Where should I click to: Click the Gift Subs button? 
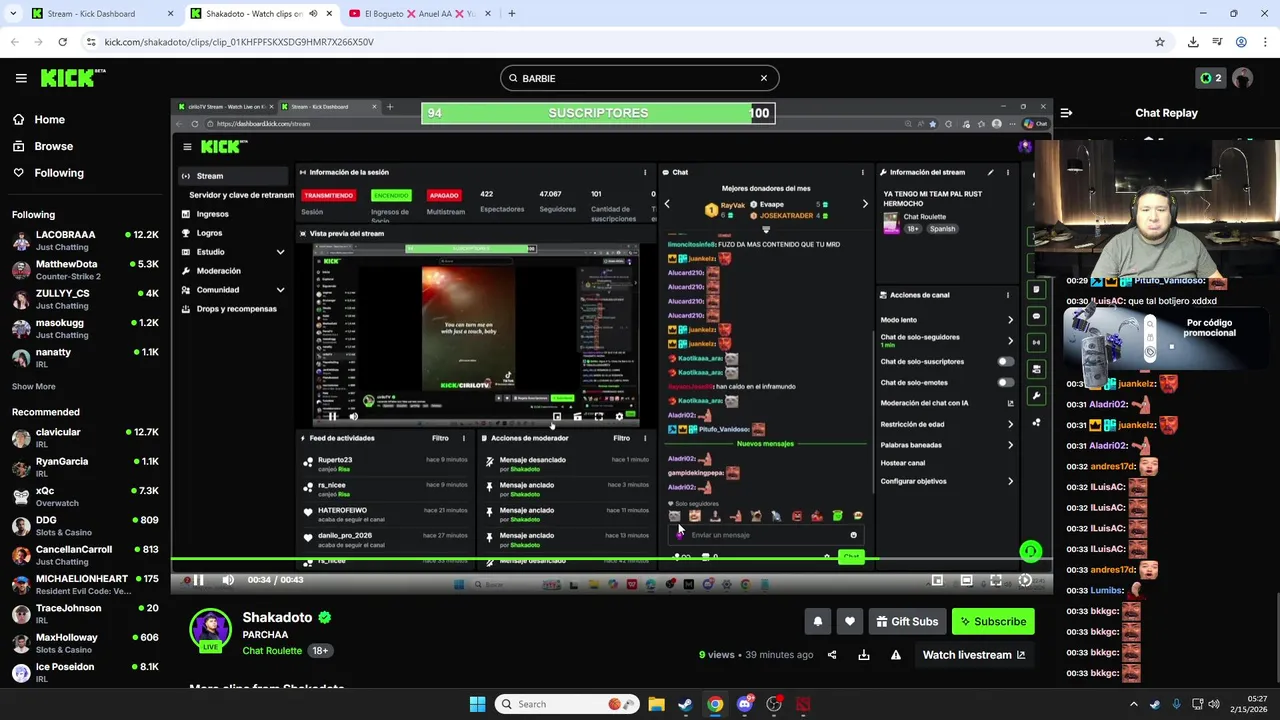point(907,621)
